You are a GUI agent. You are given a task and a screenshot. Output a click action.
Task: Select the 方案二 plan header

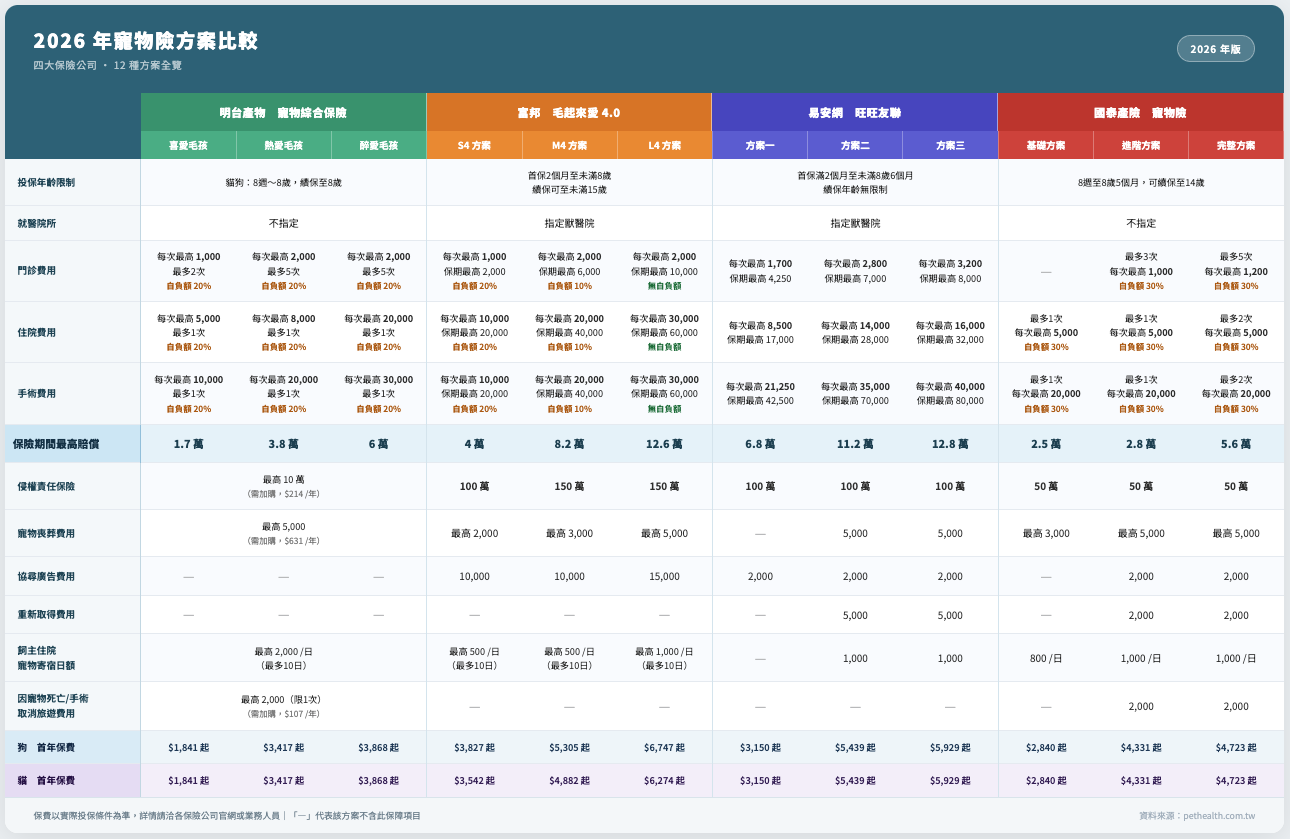(854, 146)
